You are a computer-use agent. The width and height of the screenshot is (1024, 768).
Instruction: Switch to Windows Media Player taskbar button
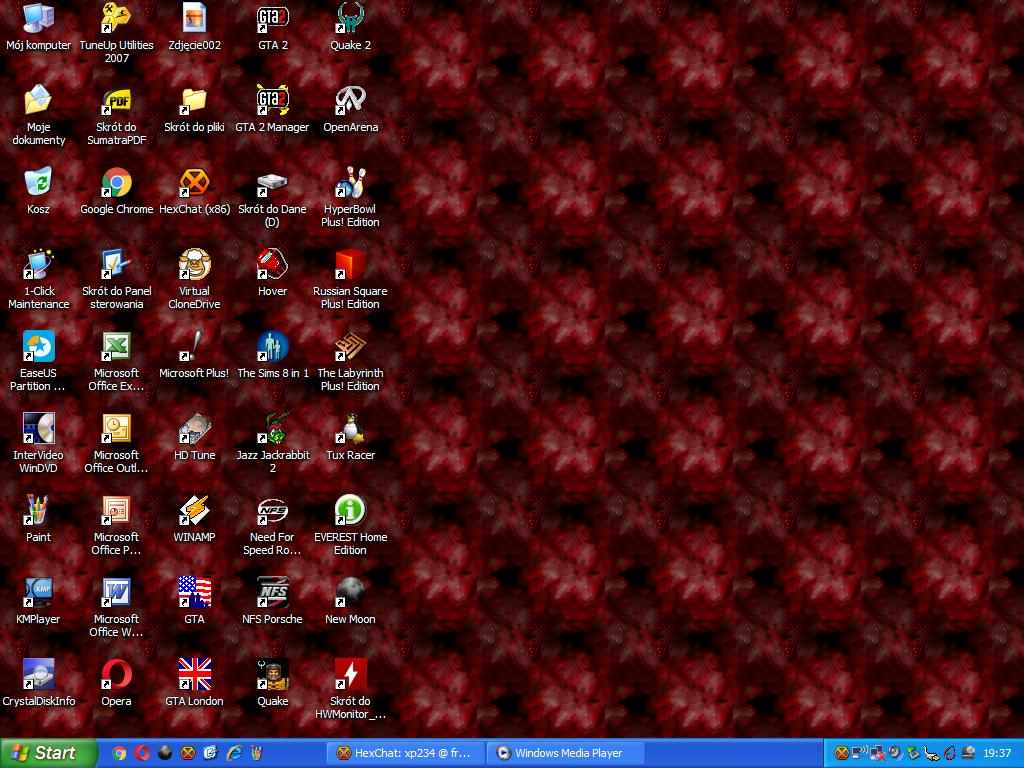(x=568, y=753)
